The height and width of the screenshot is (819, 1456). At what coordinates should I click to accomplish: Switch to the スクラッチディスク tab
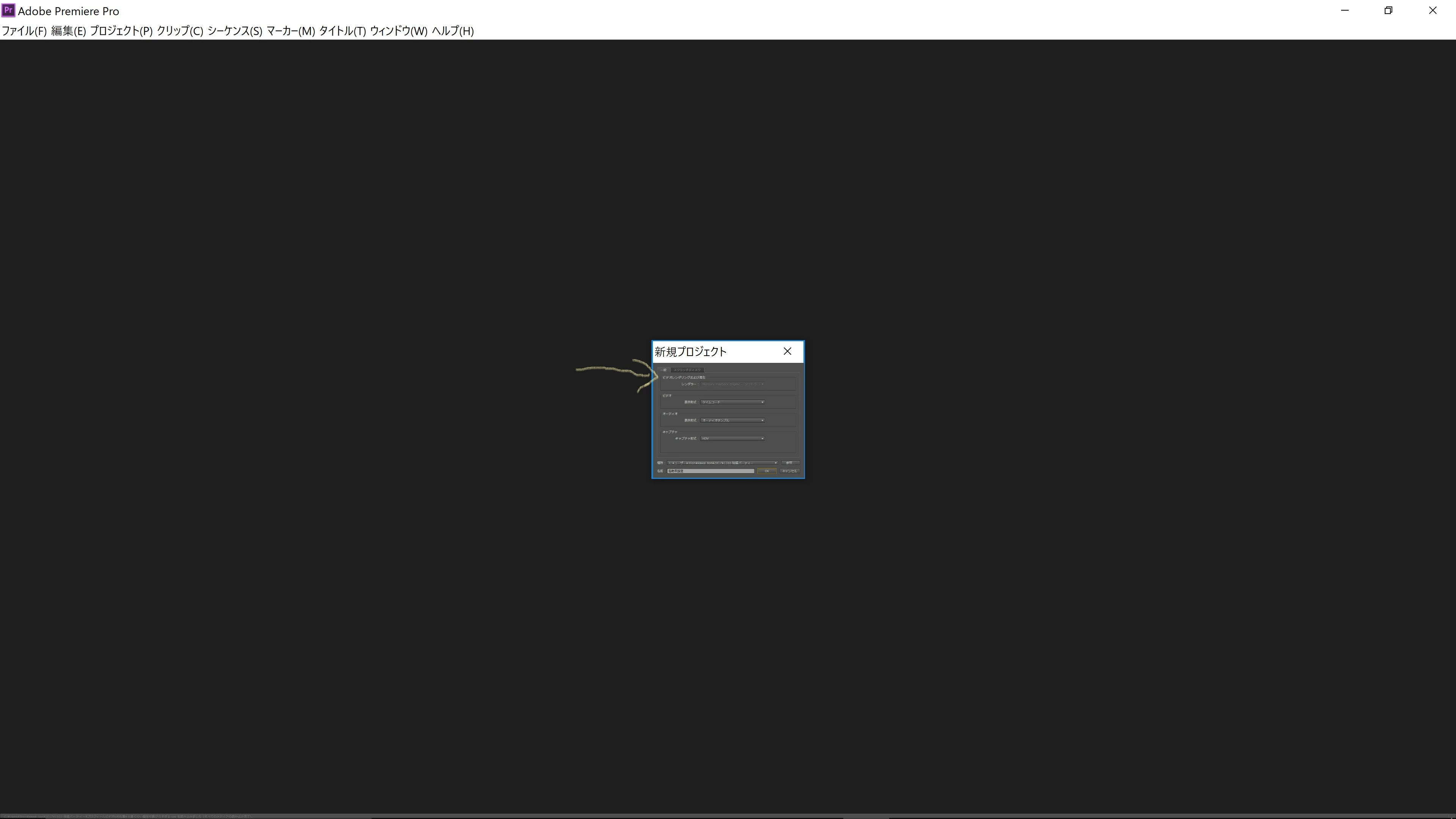[687, 370]
